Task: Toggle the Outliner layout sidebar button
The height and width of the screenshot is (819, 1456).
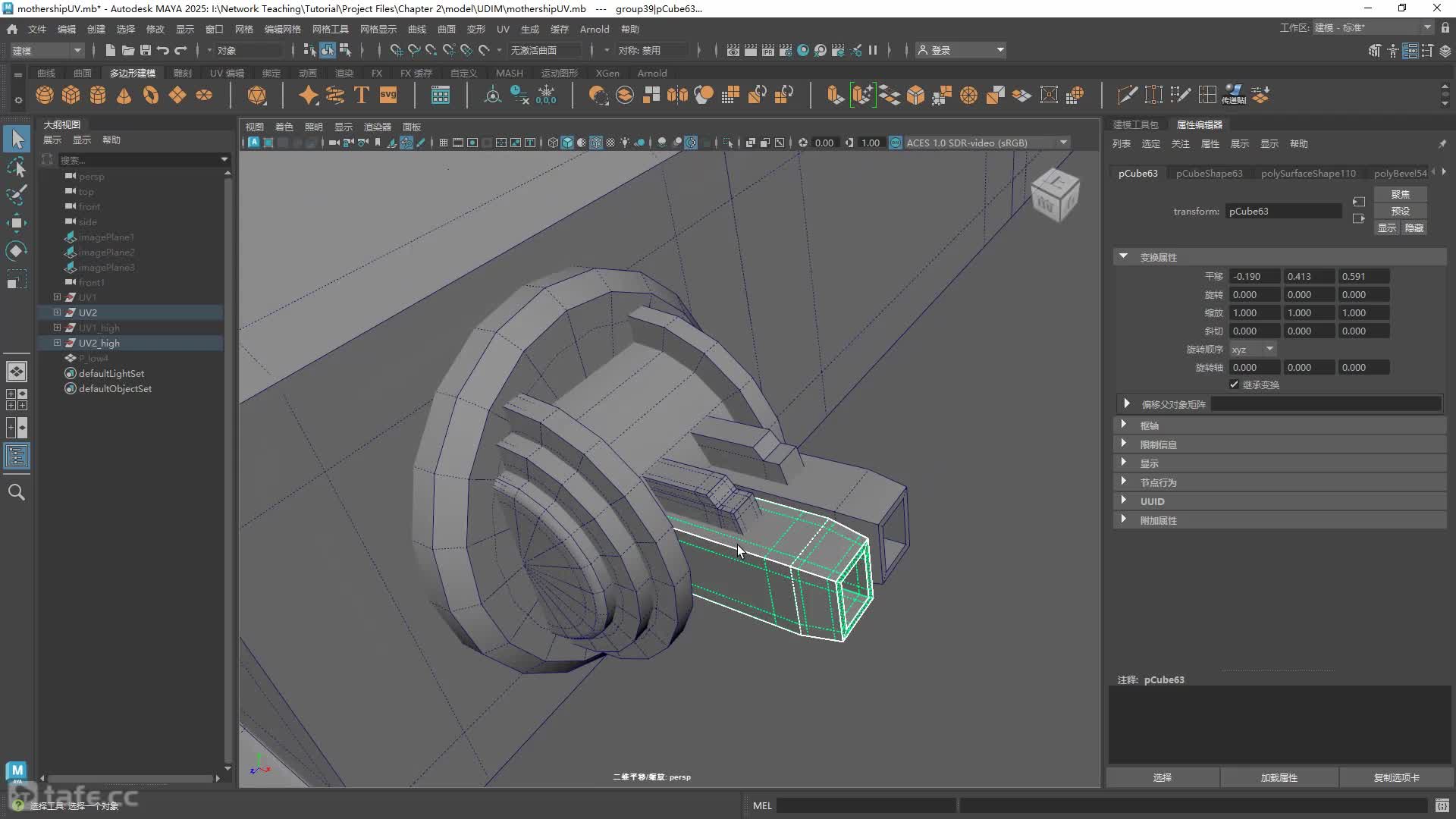Action: 17,456
